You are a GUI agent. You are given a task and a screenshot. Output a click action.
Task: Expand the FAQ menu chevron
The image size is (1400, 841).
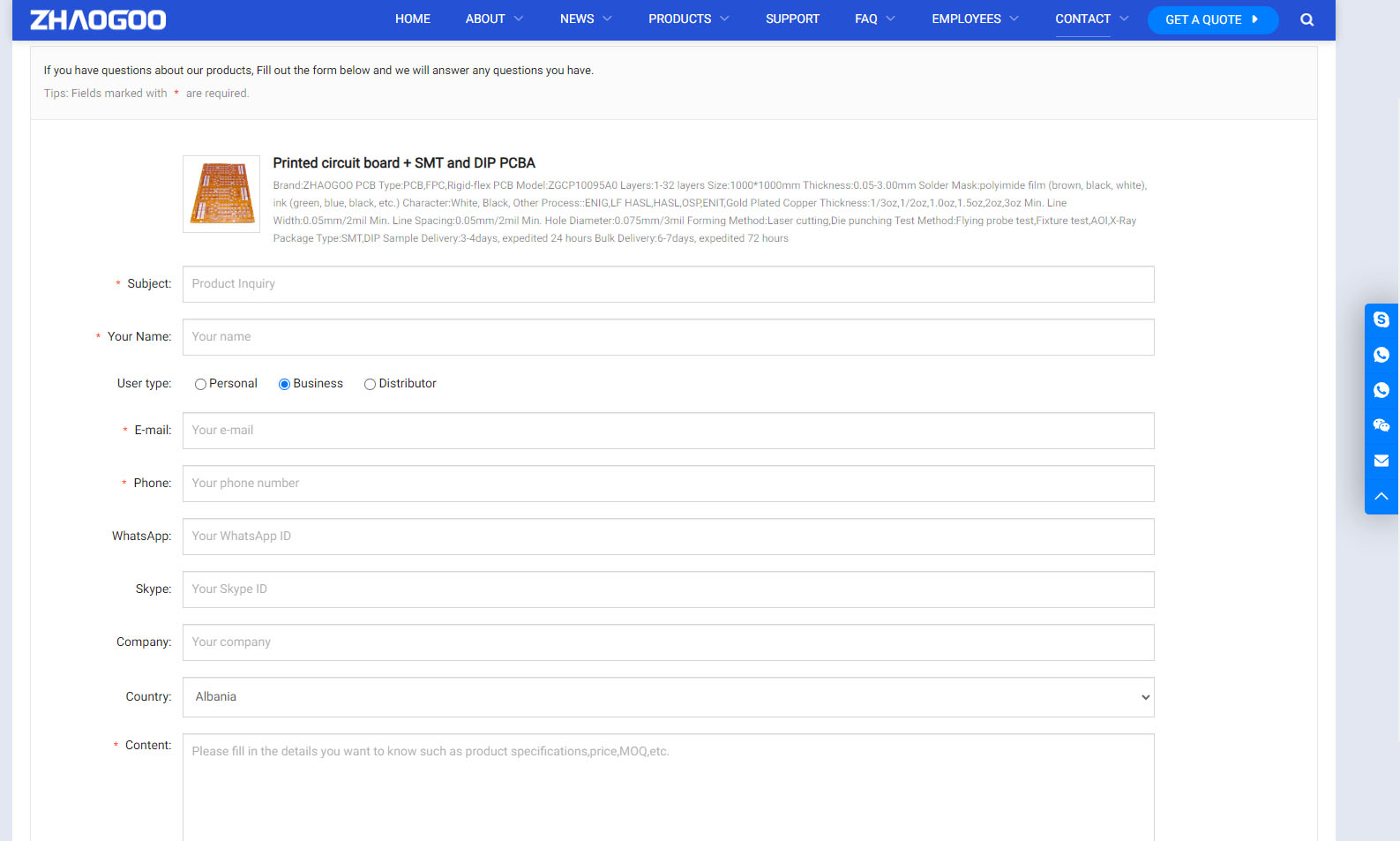coord(890,19)
